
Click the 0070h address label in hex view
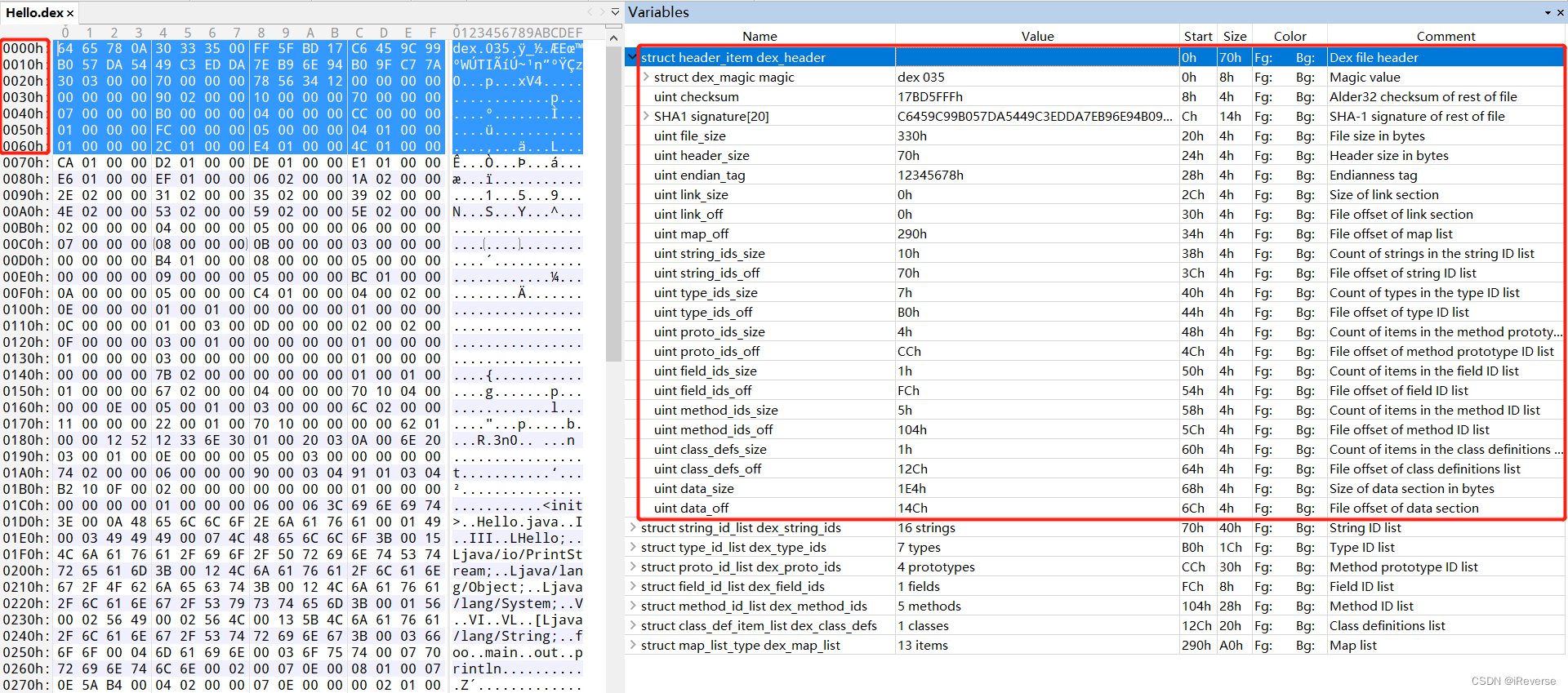(25, 162)
